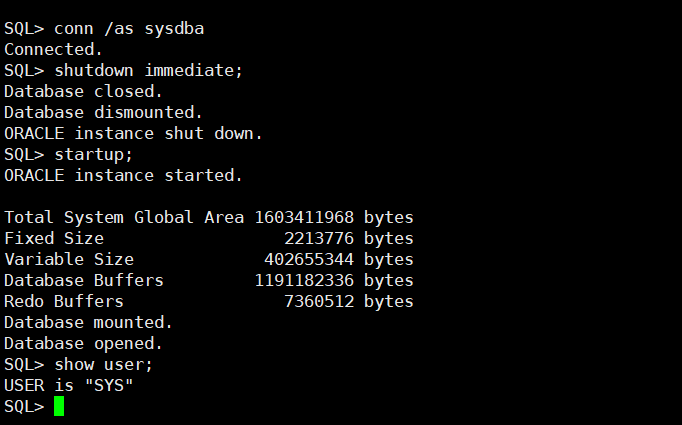682x425 pixels.
Task: Click the "Connected." output line
Action: 54,49
